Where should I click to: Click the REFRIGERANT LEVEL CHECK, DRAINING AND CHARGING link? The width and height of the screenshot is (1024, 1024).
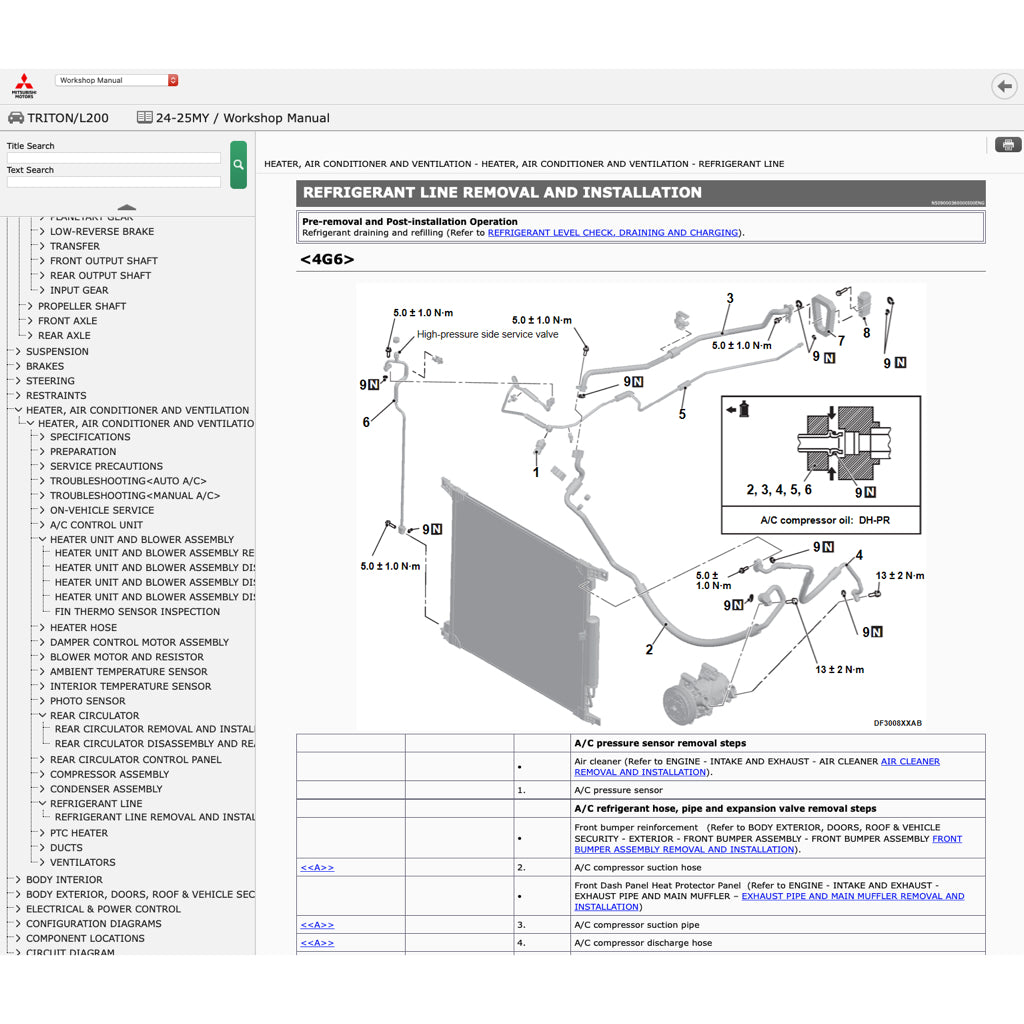(x=614, y=232)
